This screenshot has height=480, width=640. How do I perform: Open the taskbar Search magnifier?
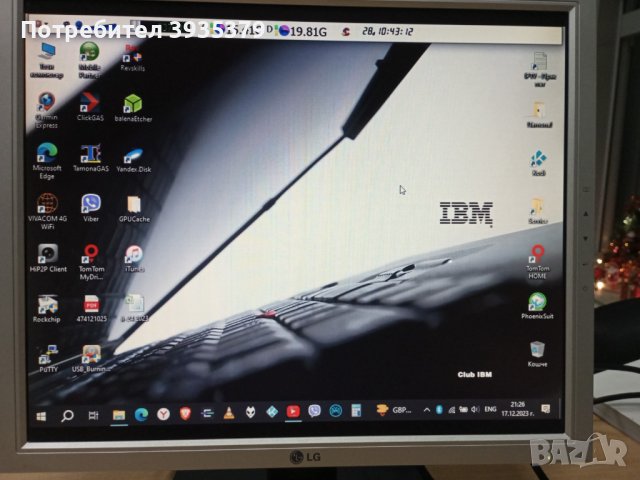tap(67, 414)
